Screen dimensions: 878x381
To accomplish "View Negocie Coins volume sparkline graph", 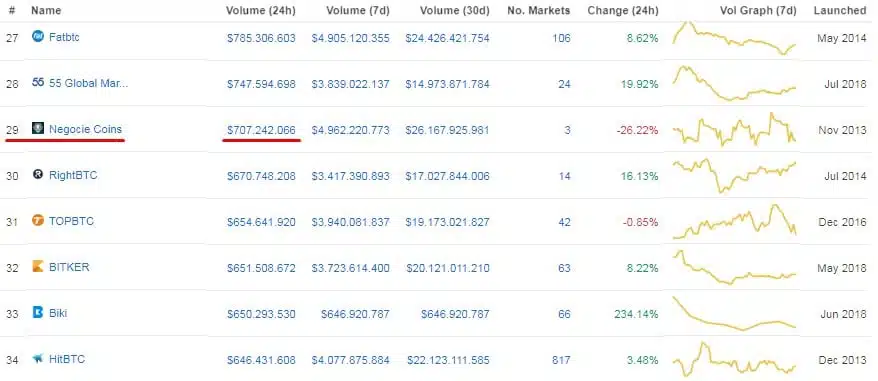I will point(734,130).
